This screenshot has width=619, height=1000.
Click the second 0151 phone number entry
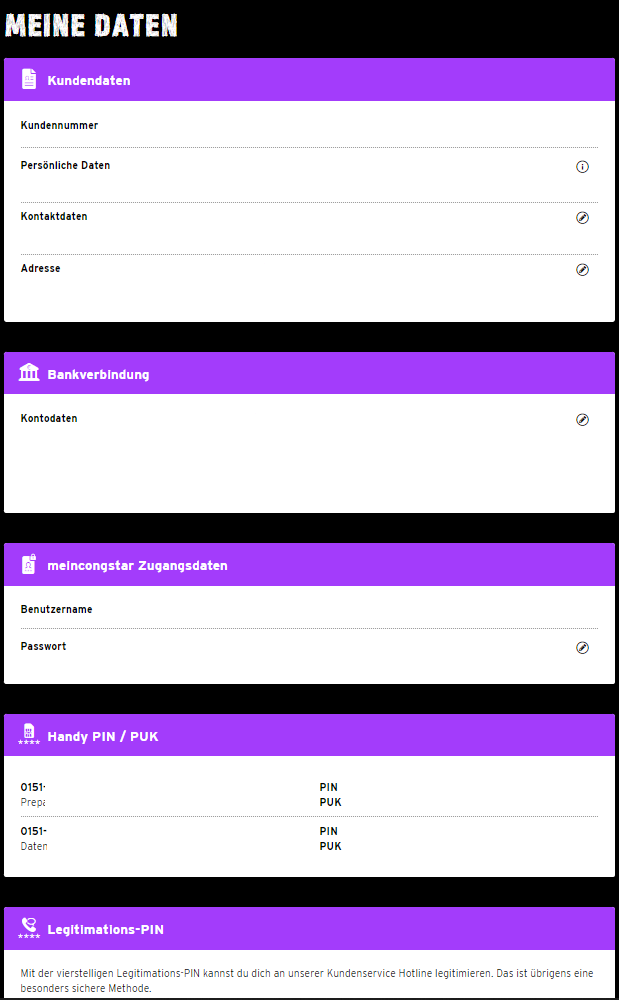[x=34, y=831]
